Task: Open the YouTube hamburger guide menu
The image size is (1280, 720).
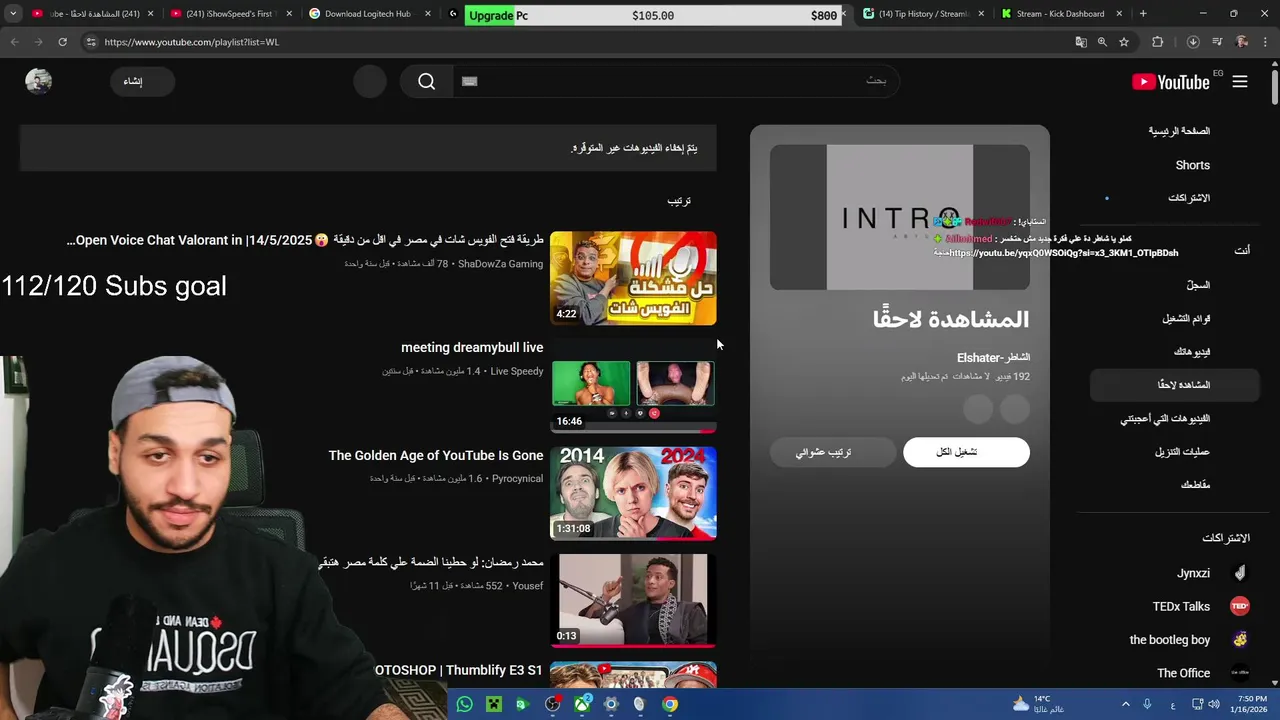Action: (x=1240, y=82)
